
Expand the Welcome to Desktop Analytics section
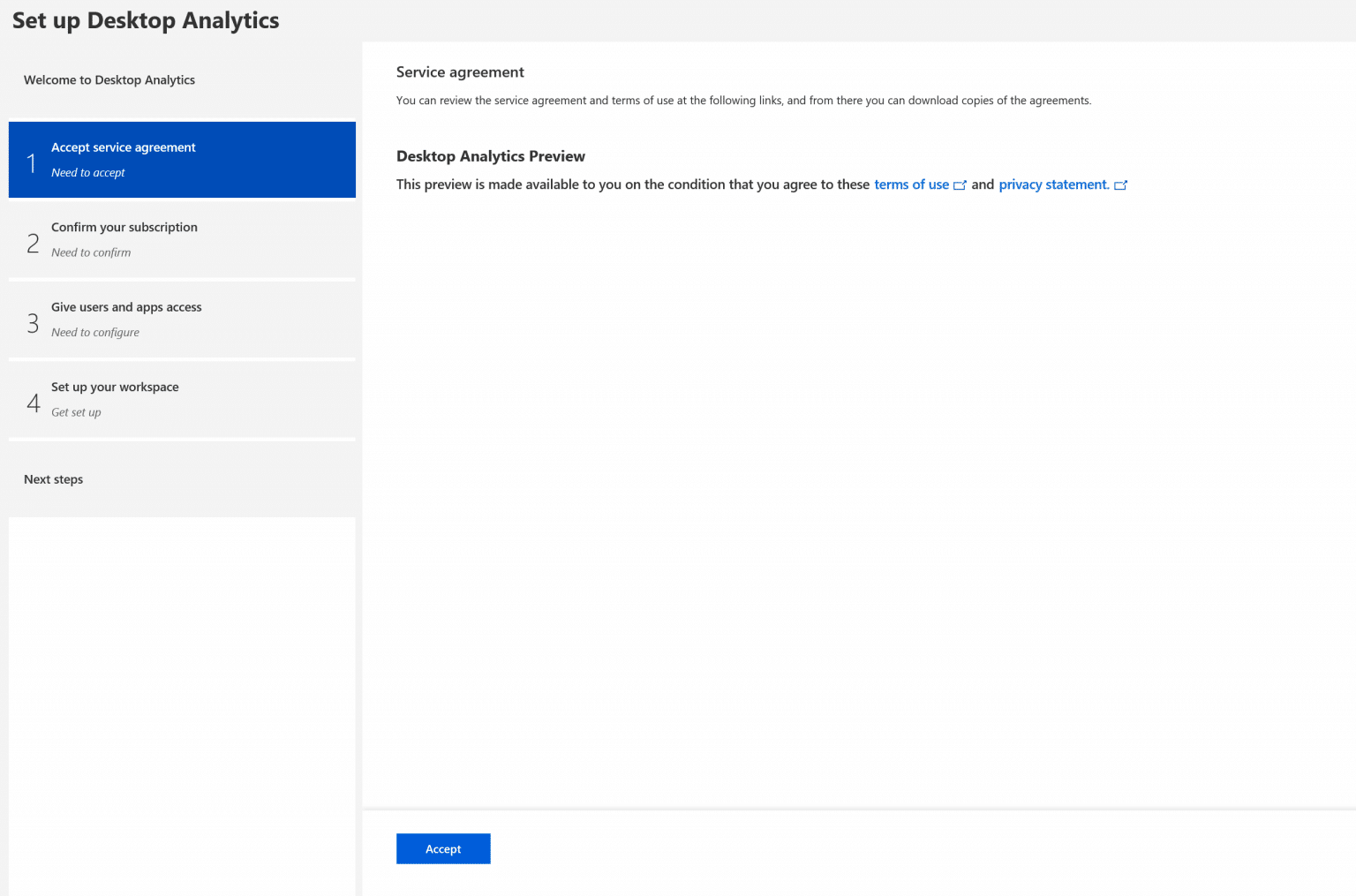tap(109, 79)
